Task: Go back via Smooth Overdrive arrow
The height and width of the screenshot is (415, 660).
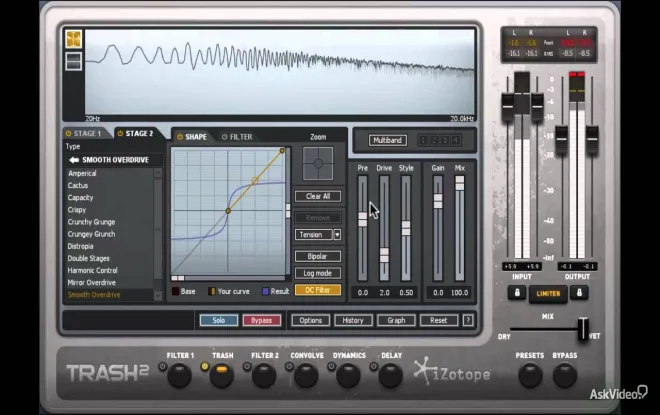Action: [x=74, y=160]
